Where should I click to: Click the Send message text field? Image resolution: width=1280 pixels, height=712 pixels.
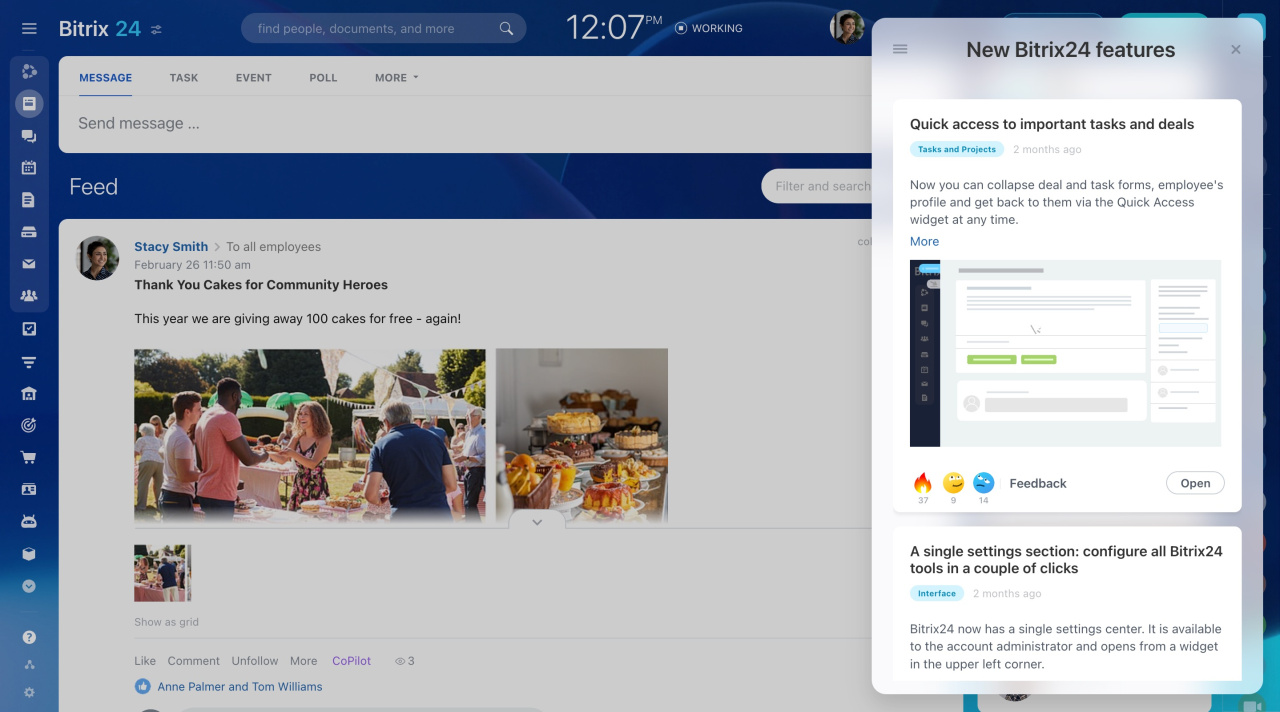(x=465, y=124)
